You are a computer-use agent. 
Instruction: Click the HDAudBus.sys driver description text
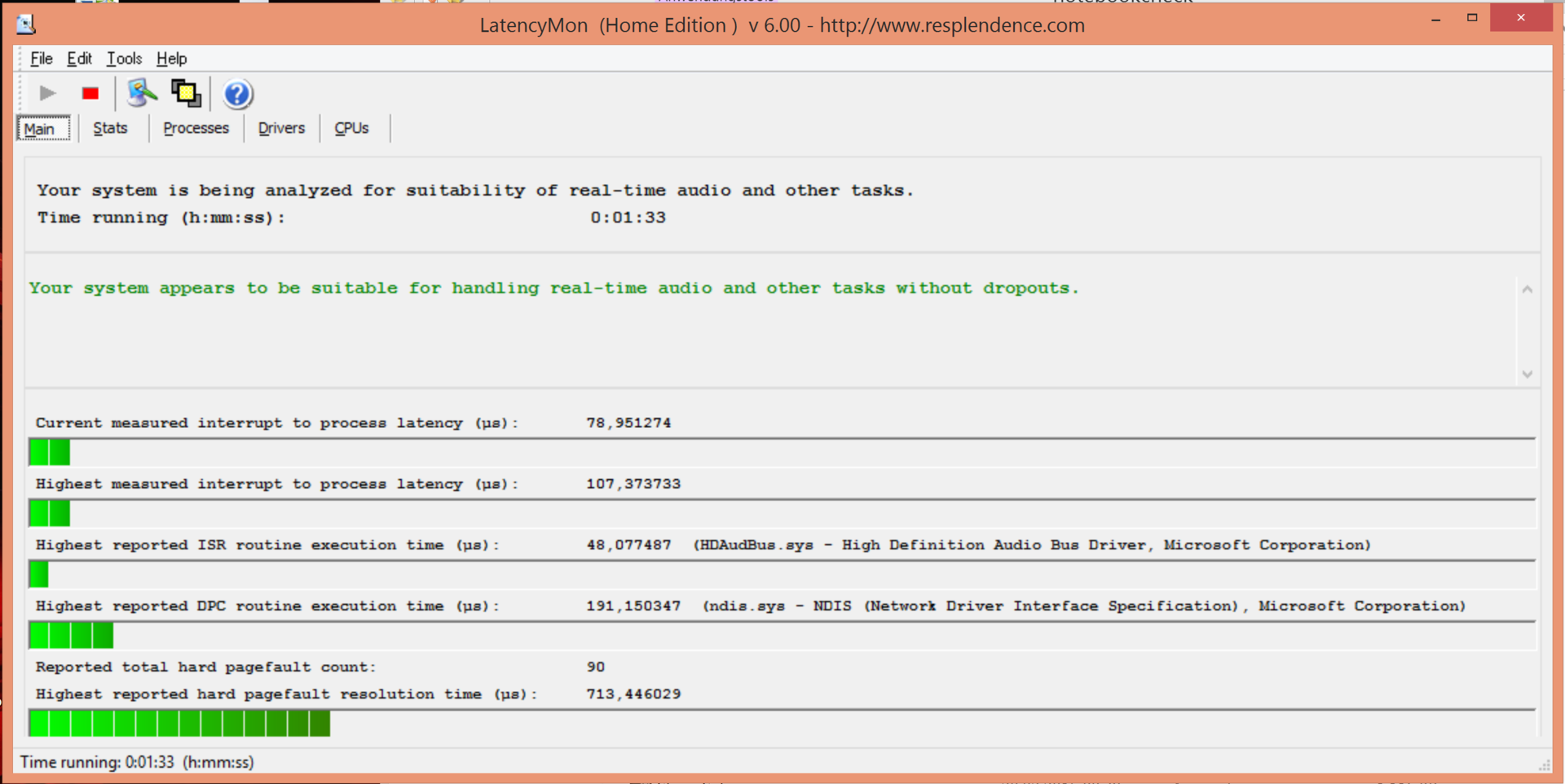1032,545
